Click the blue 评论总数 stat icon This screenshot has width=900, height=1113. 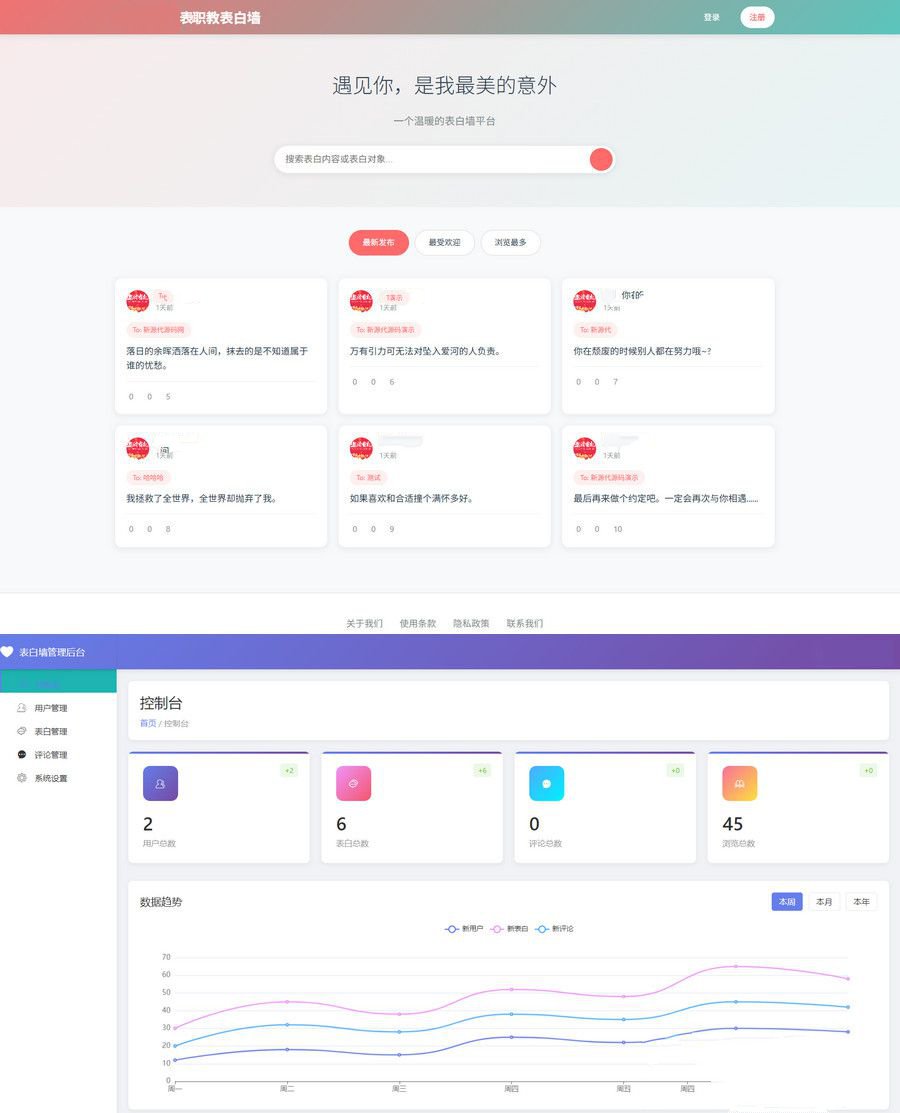click(546, 783)
